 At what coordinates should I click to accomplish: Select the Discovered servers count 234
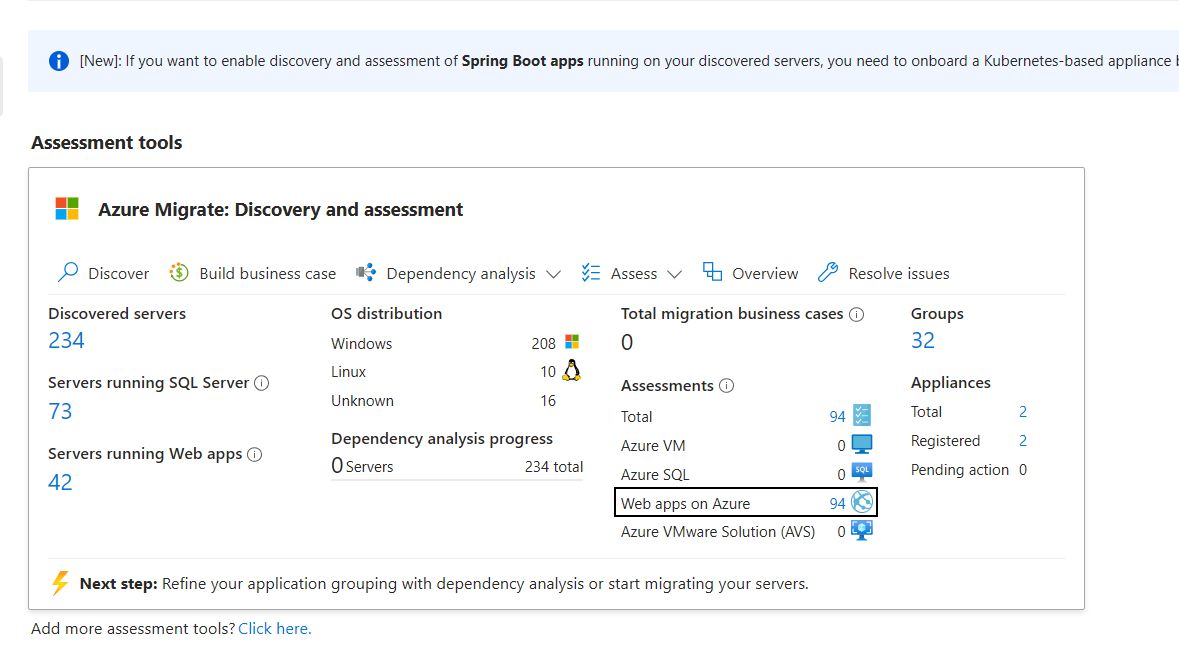pyautogui.click(x=64, y=340)
